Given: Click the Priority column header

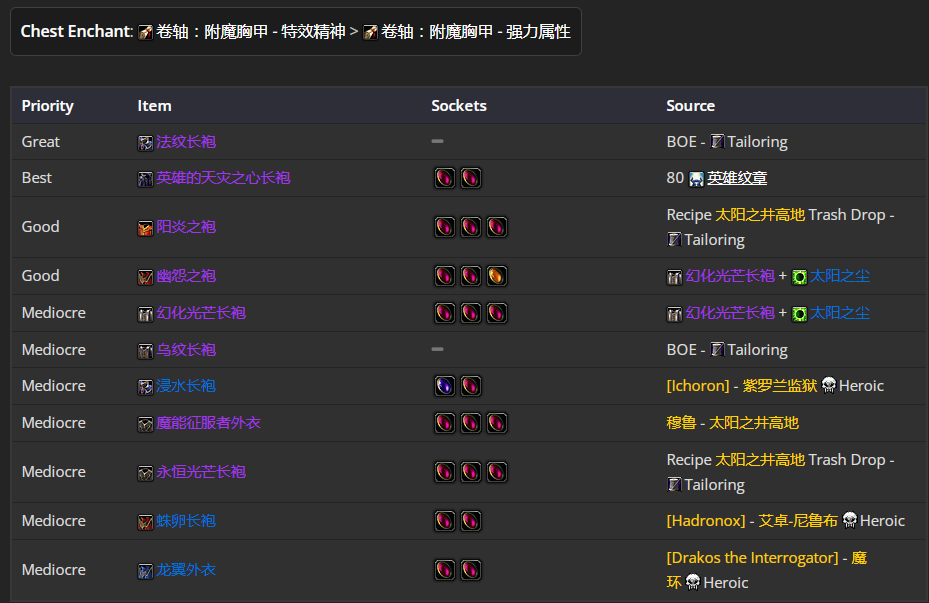Looking at the screenshot, I should [47, 105].
